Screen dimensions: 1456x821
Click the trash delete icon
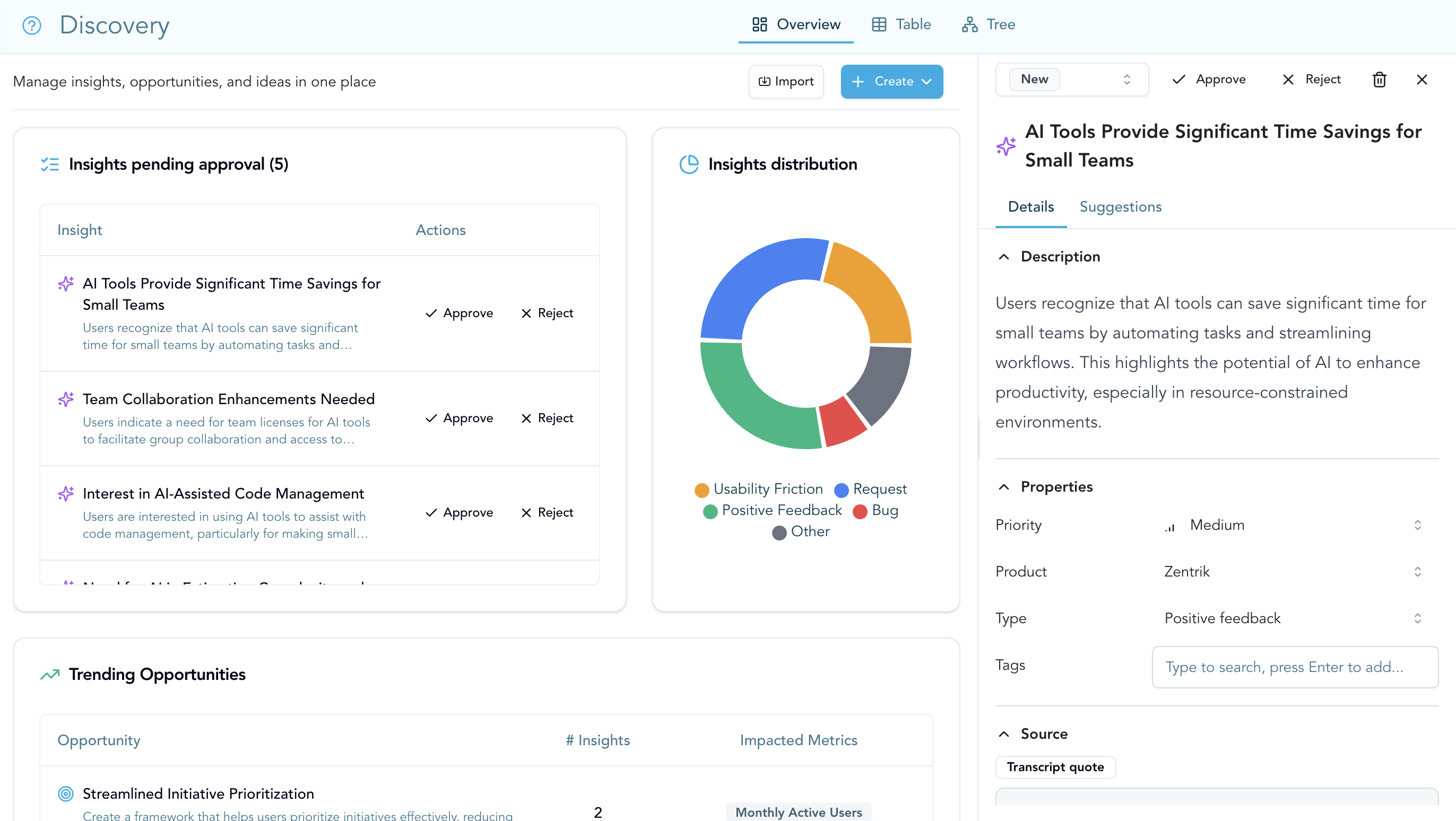(1379, 80)
